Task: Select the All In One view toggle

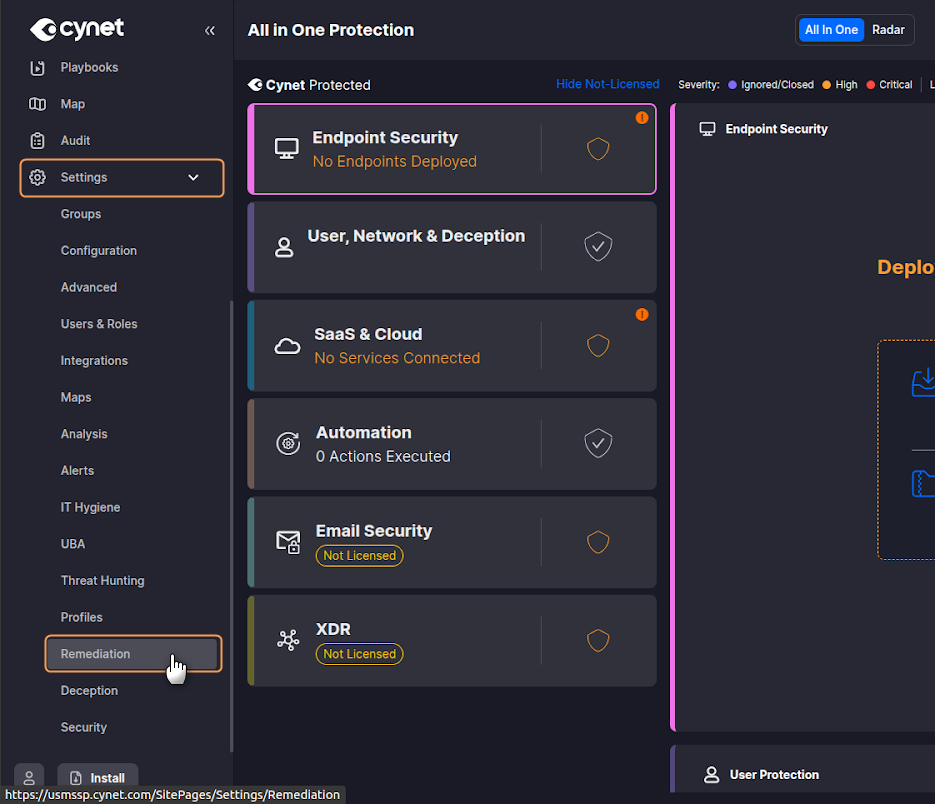Action: (831, 30)
